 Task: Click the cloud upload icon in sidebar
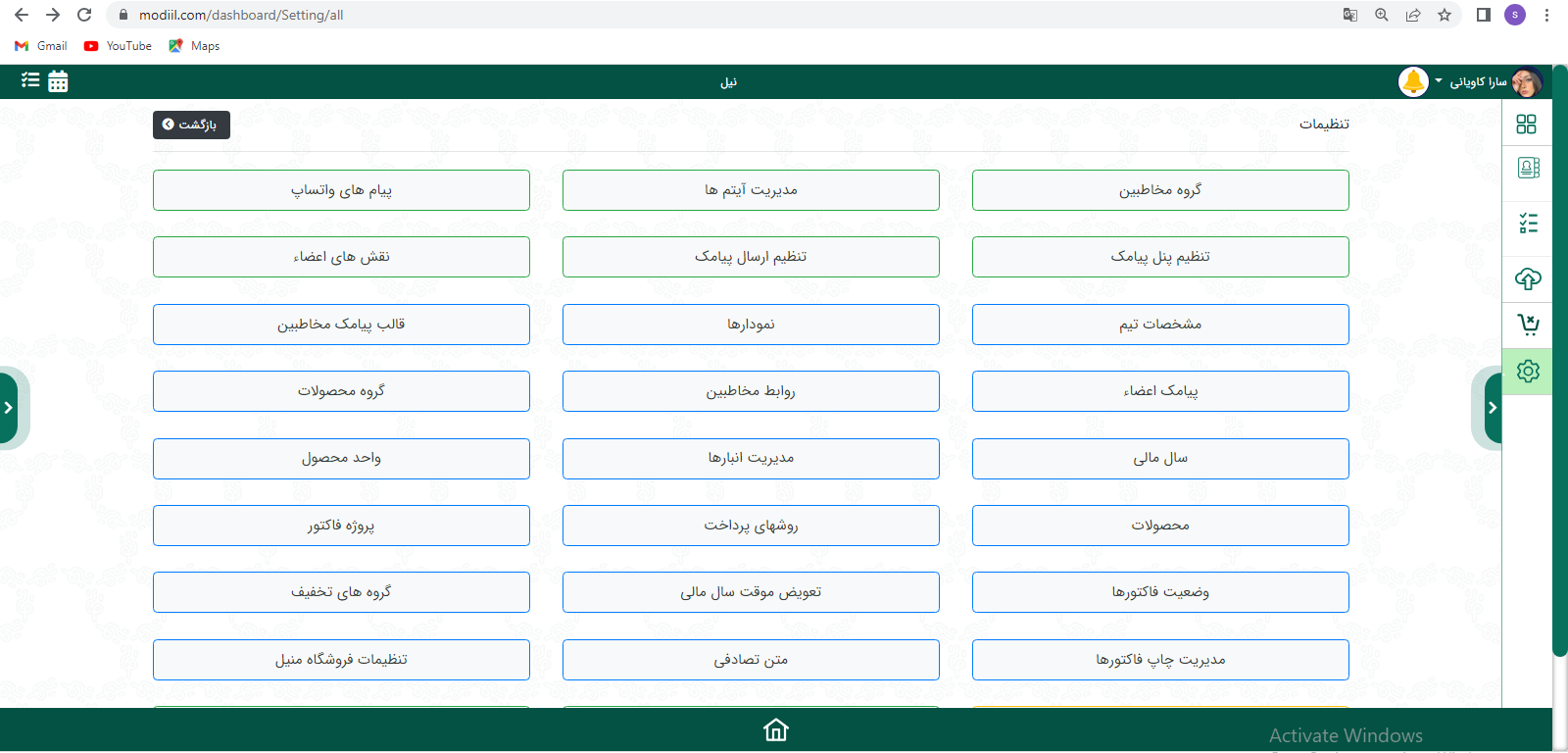(1528, 279)
